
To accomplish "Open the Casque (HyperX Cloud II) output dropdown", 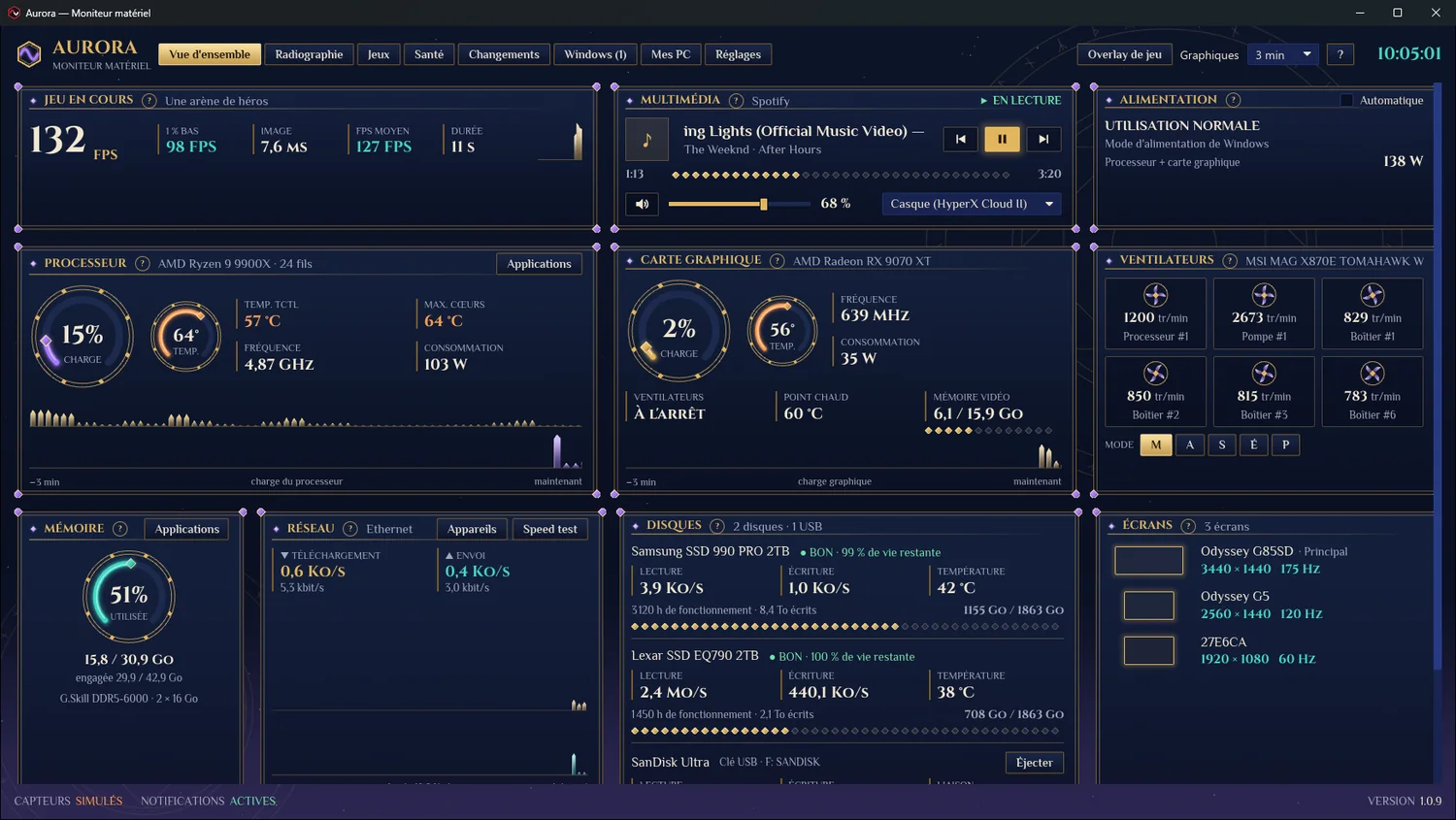I will click(x=972, y=204).
